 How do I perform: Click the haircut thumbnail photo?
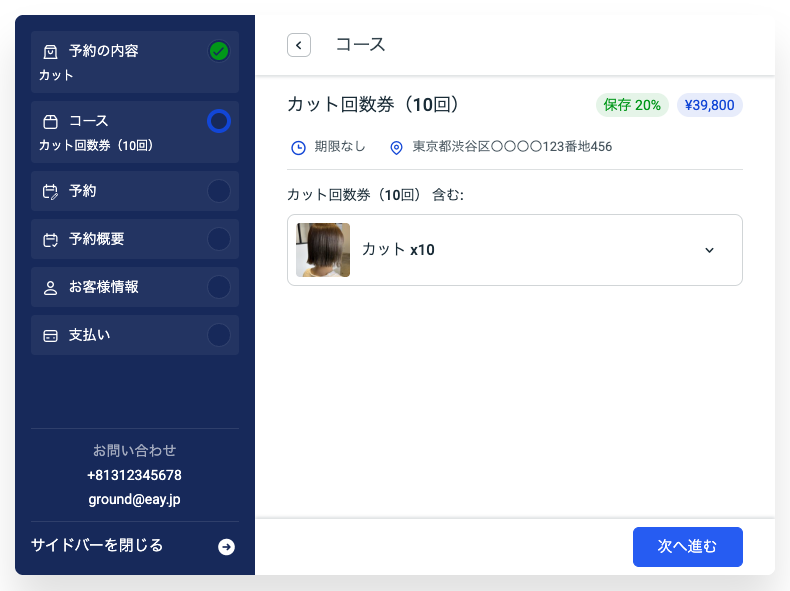[x=323, y=250]
